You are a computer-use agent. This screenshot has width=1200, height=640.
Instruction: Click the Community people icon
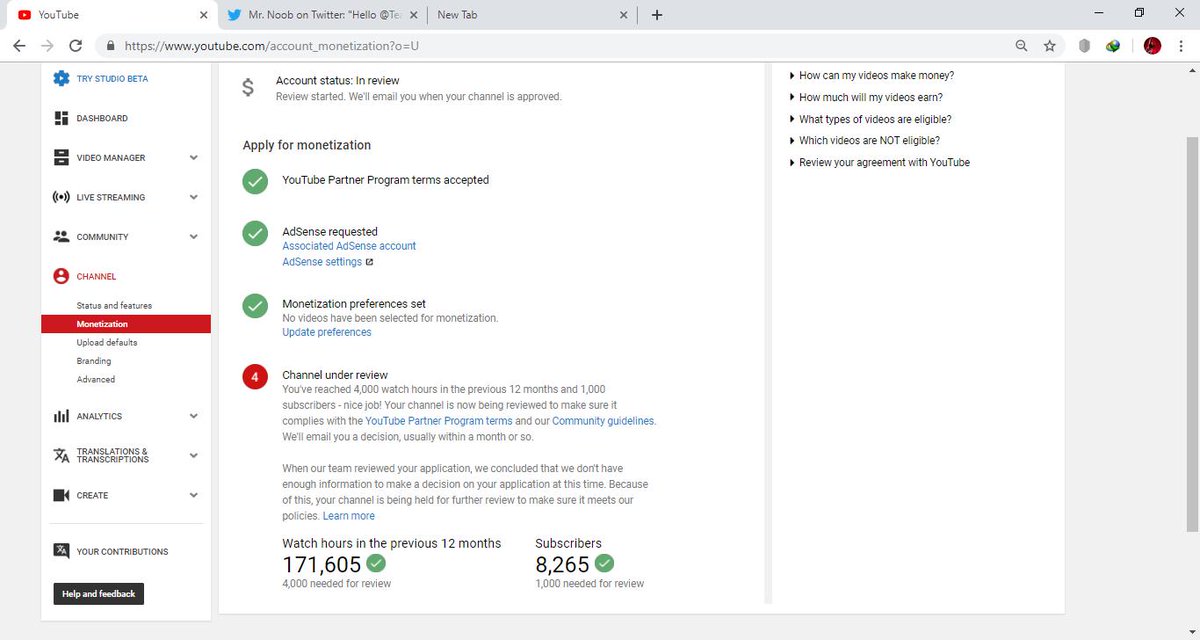61,237
